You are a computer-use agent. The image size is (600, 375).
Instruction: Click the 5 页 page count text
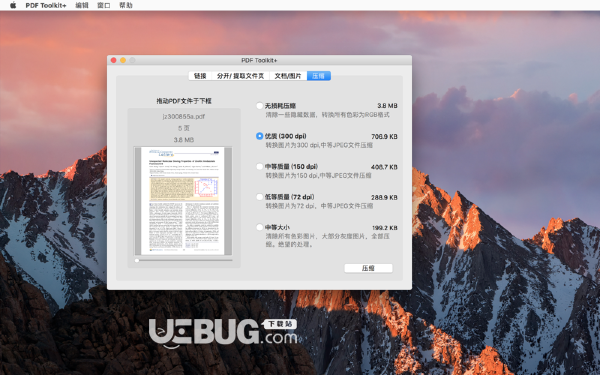coord(184,128)
